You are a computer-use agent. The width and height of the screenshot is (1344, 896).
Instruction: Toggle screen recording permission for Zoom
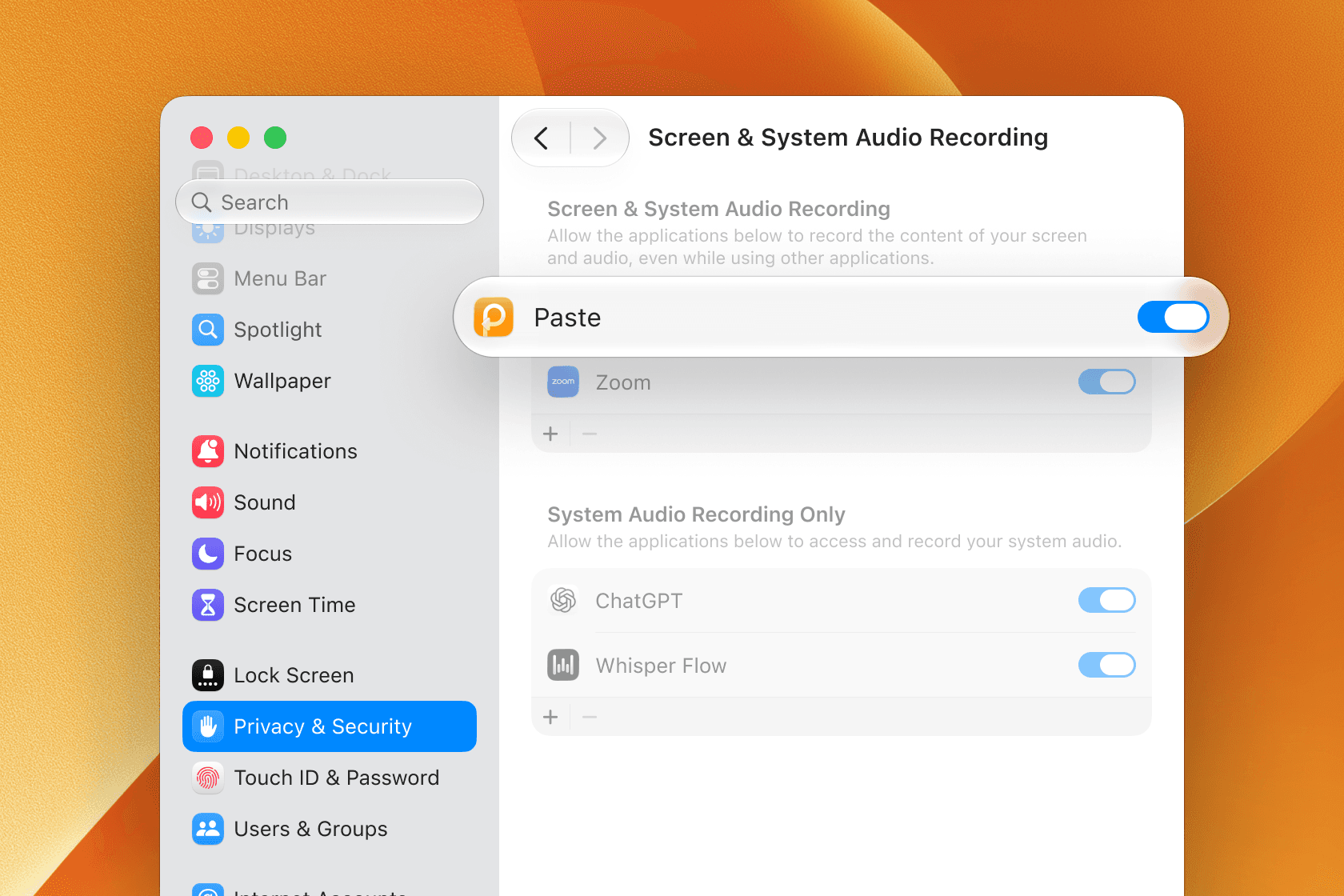coord(1107,382)
